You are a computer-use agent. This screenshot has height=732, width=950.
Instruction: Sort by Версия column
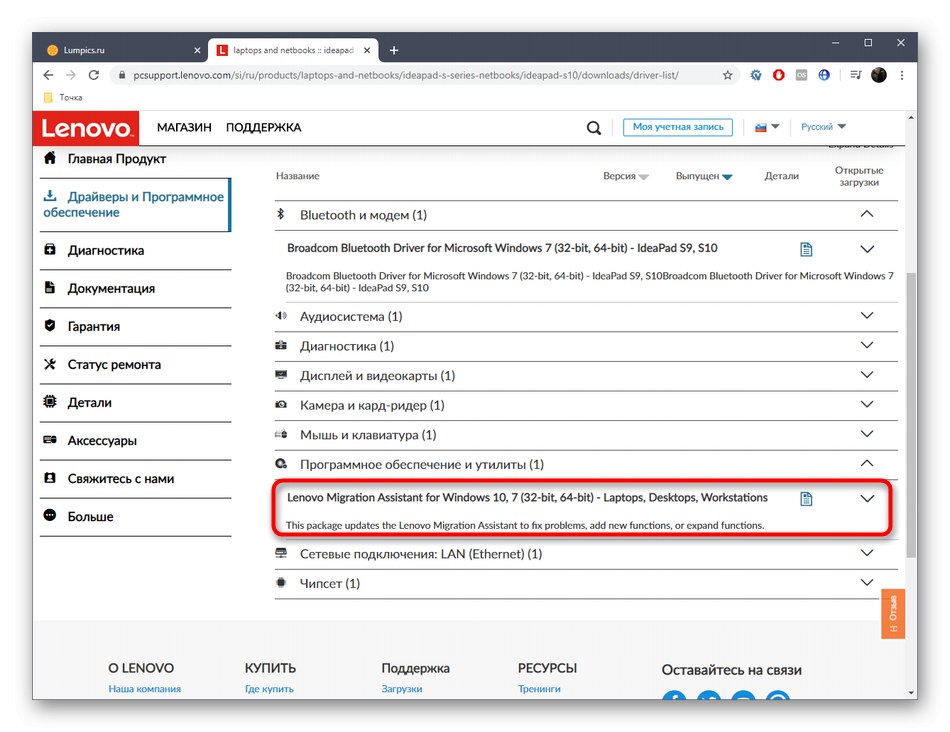point(625,176)
